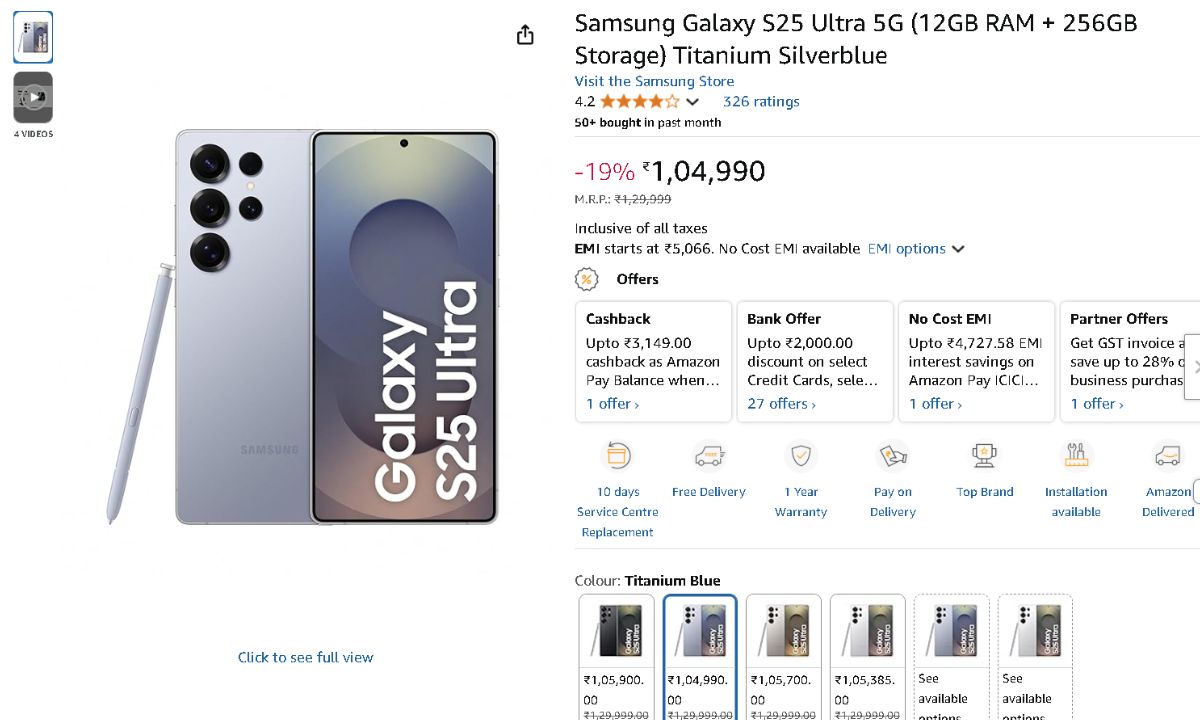Click the Installation available icon
This screenshot has width=1200, height=720.
[x=1076, y=457]
